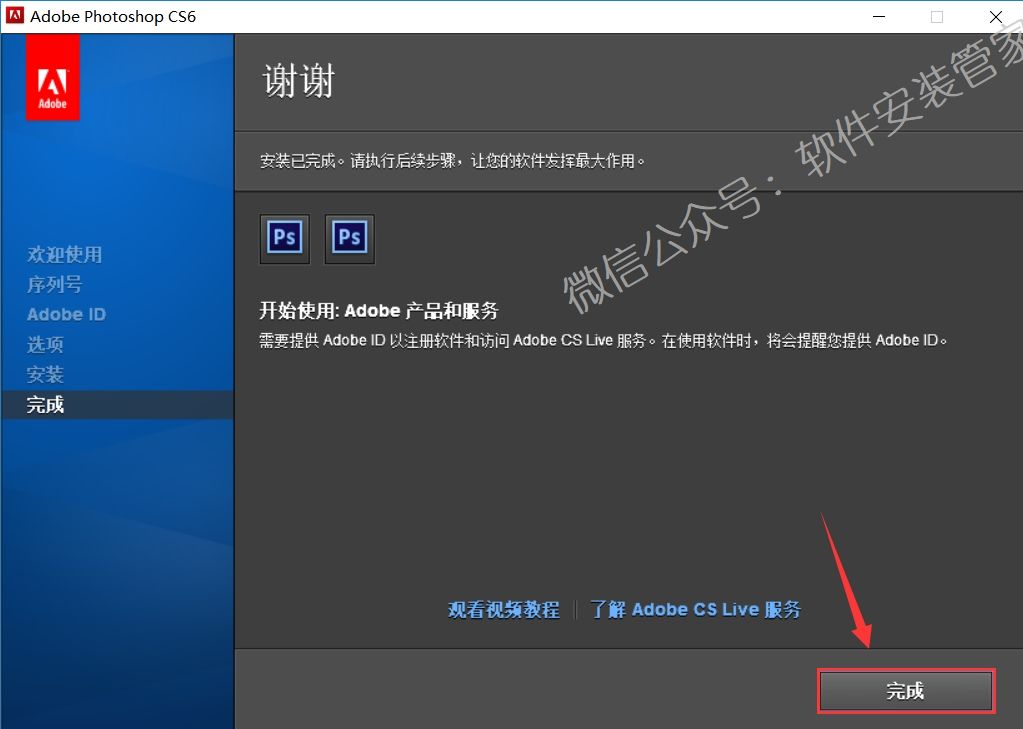Click the Adobe icon in the title bar
This screenshot has height=729, width=1023.
[15, 17]
